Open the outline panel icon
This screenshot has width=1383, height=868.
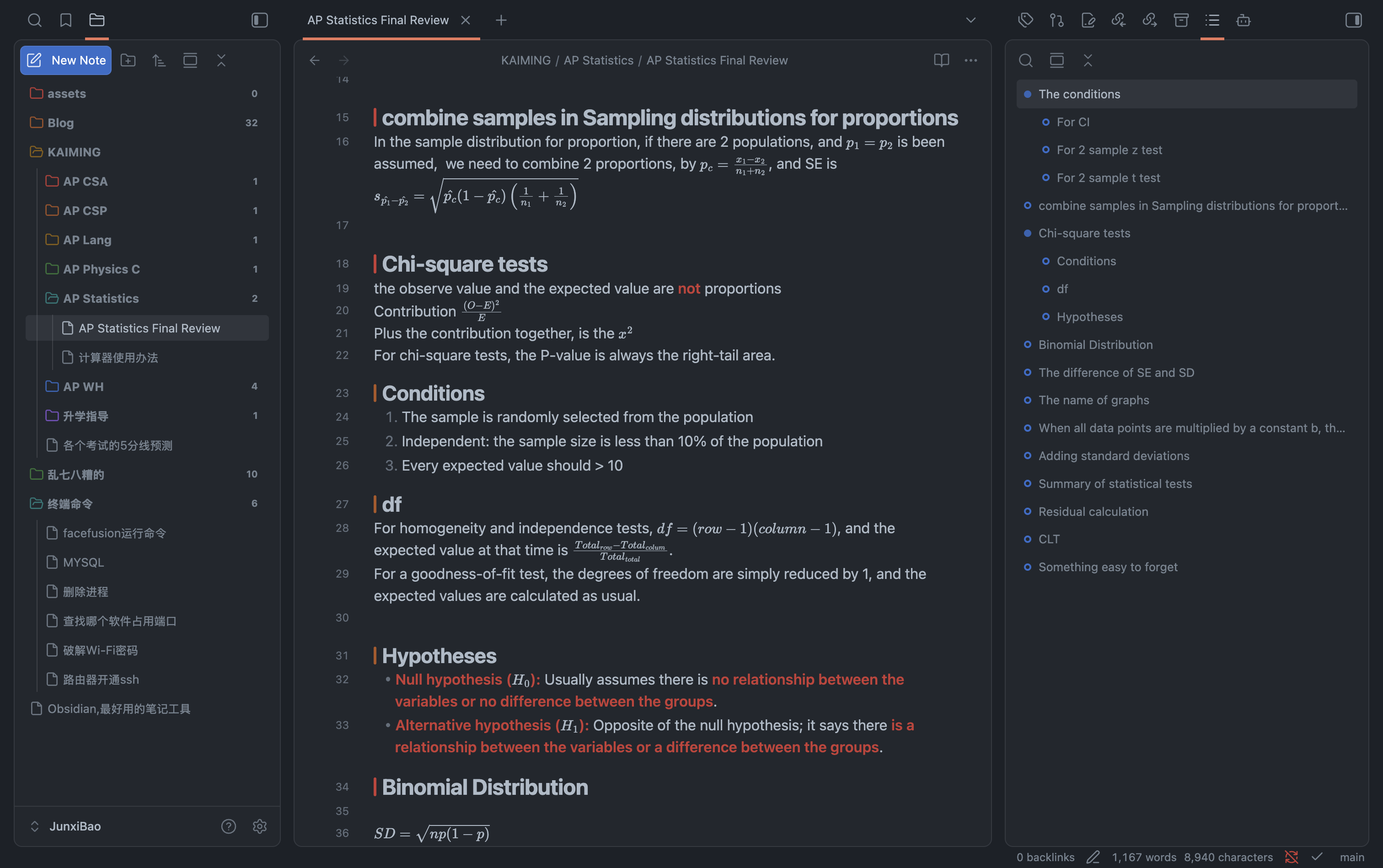click(1212, 21)
